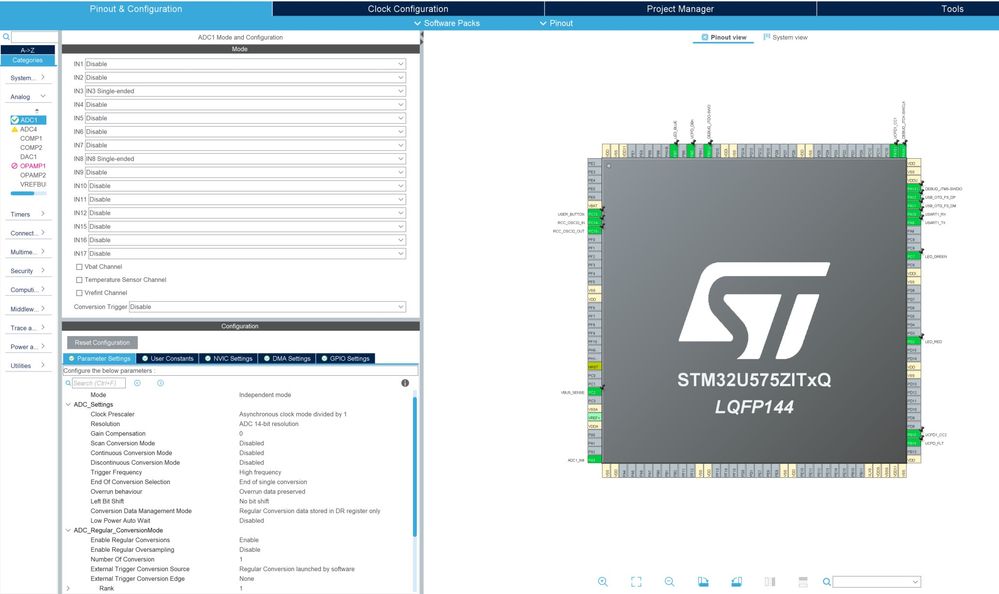Open the IN1 dropdown
This screenshot has height=594, width=999.
point(245,64)
